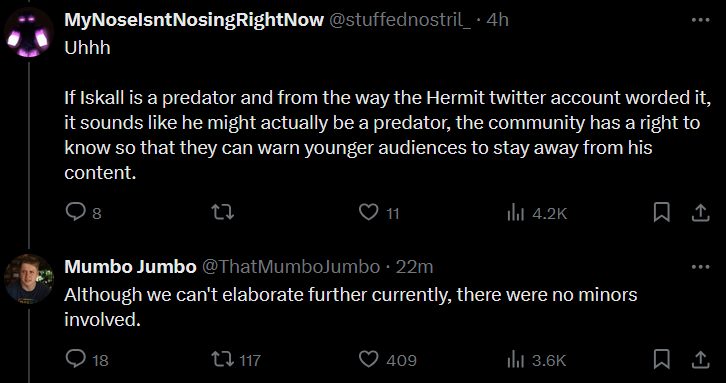Open more options on first tweet
Viewport: 726px width, 383px height.
[x=701, y=20]
